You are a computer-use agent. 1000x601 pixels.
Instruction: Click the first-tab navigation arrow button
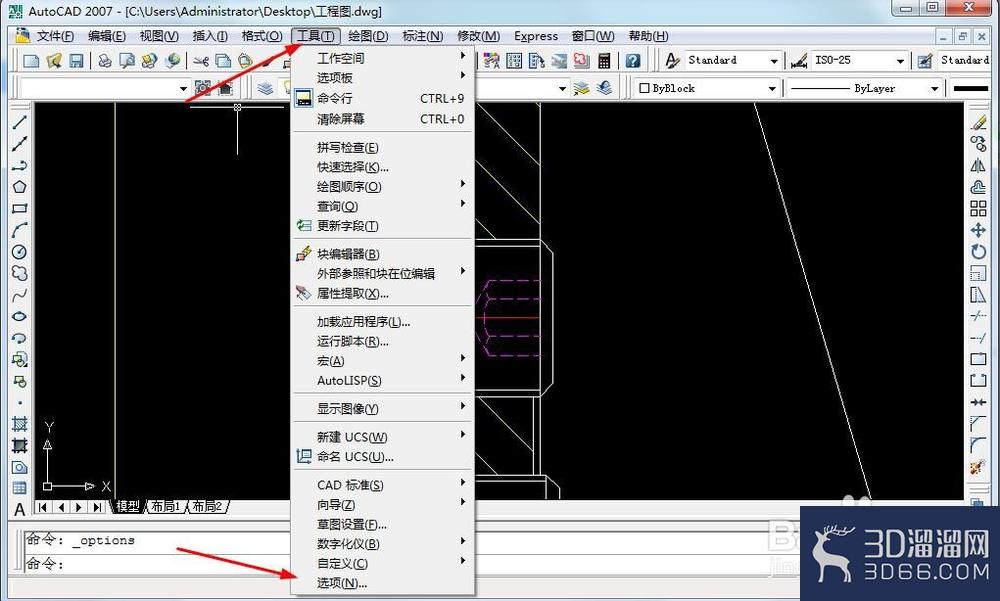[43, 507]
